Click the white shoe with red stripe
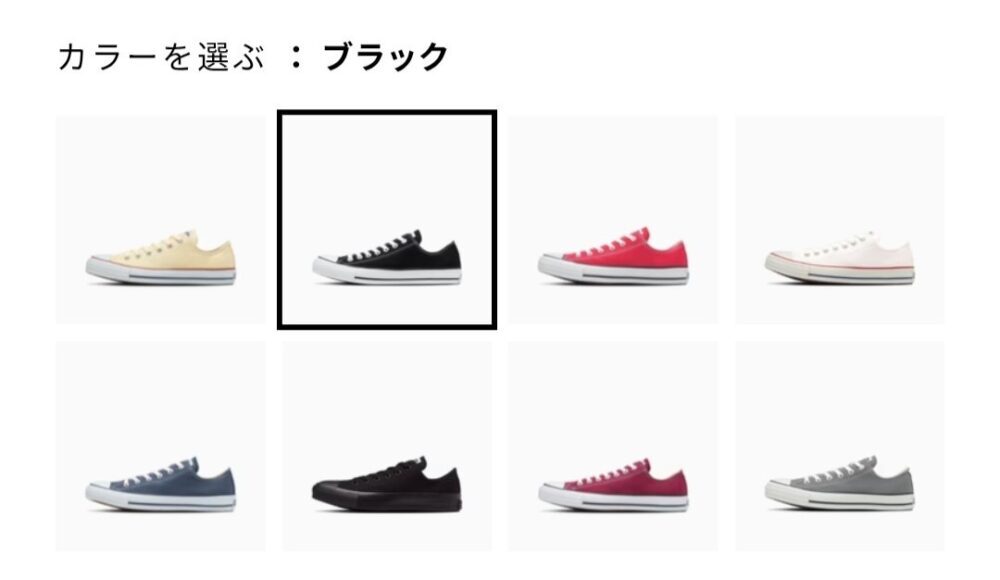1000x580 pixels. (840, 219)
